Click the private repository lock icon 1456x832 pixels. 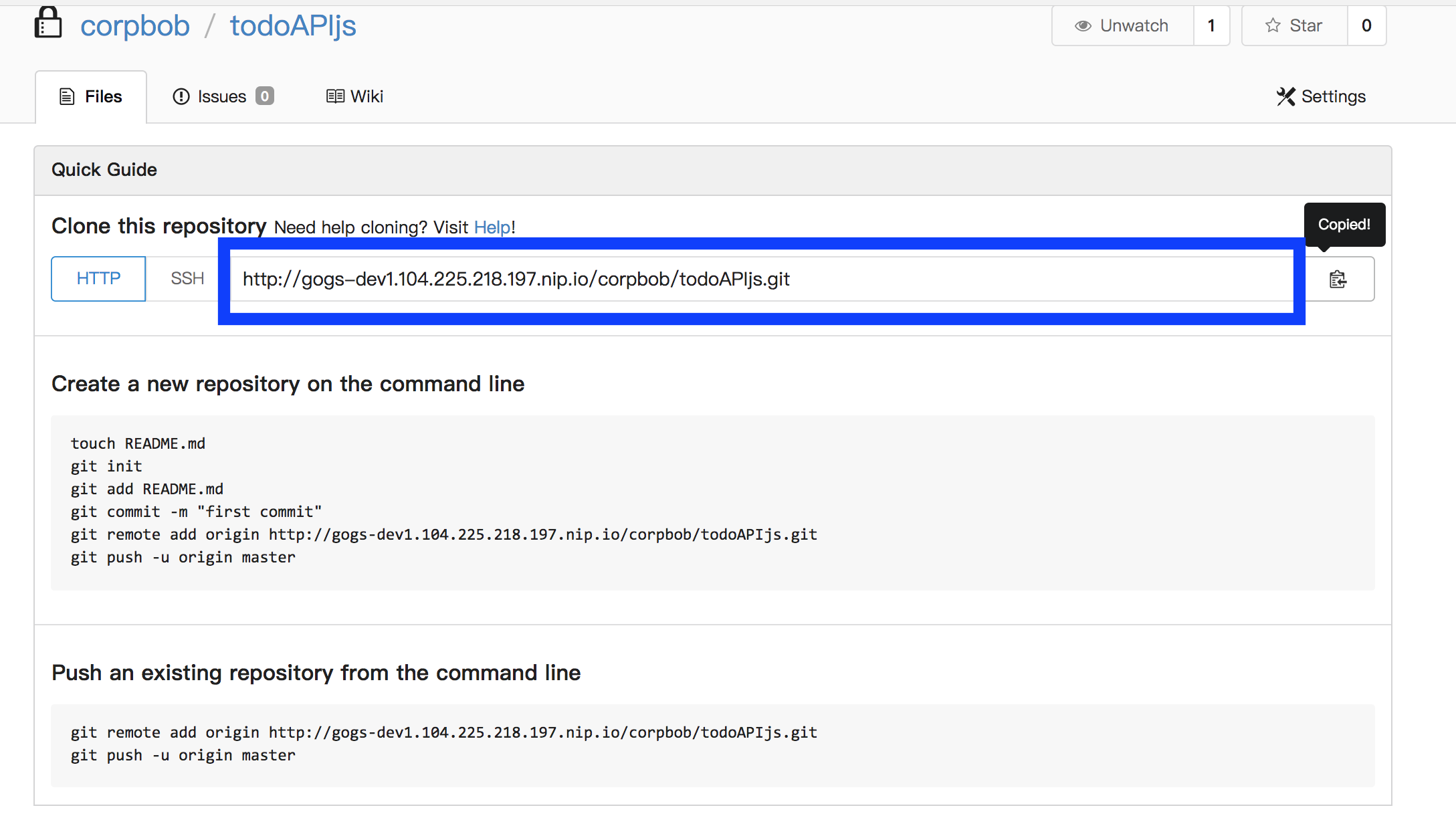coord(48,23)
